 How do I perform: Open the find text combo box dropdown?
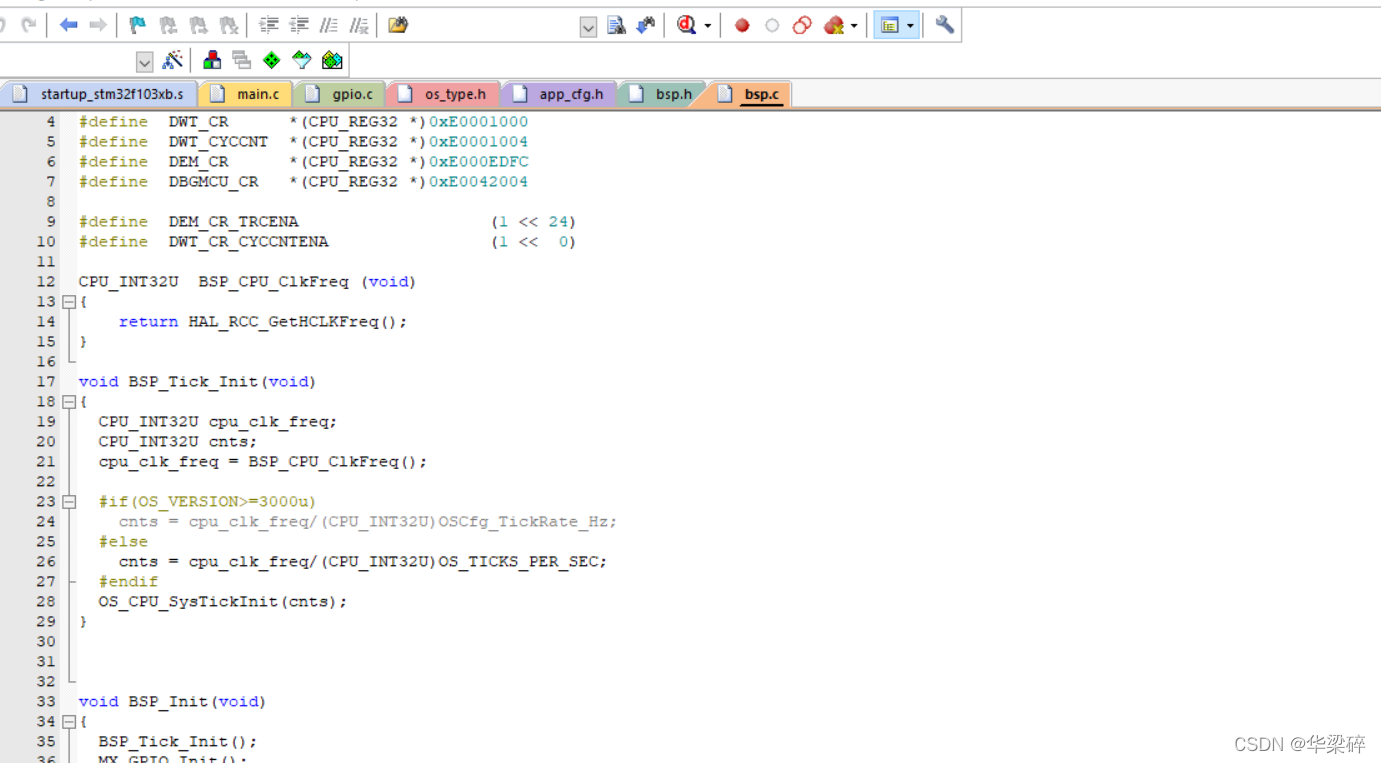tap(588, 27)
